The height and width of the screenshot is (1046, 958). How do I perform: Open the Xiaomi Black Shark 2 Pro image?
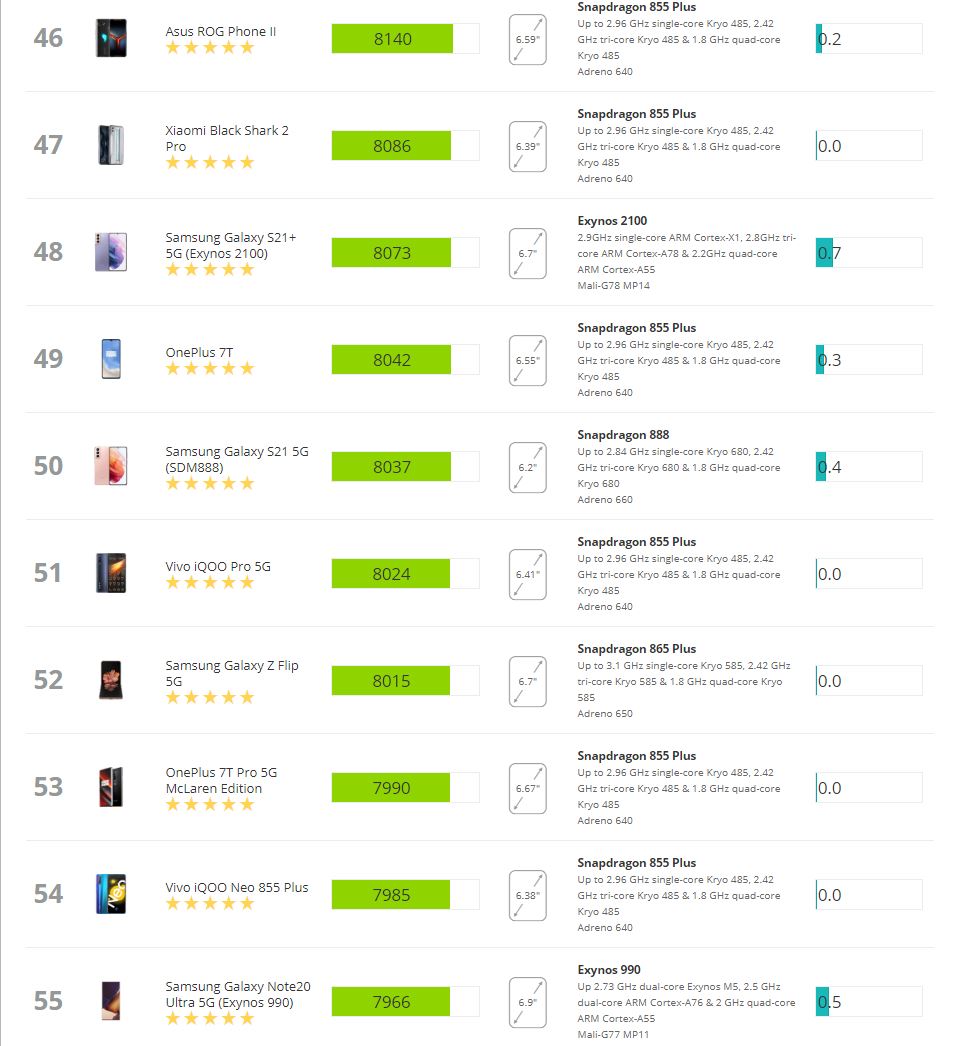[x=111, y=145]
